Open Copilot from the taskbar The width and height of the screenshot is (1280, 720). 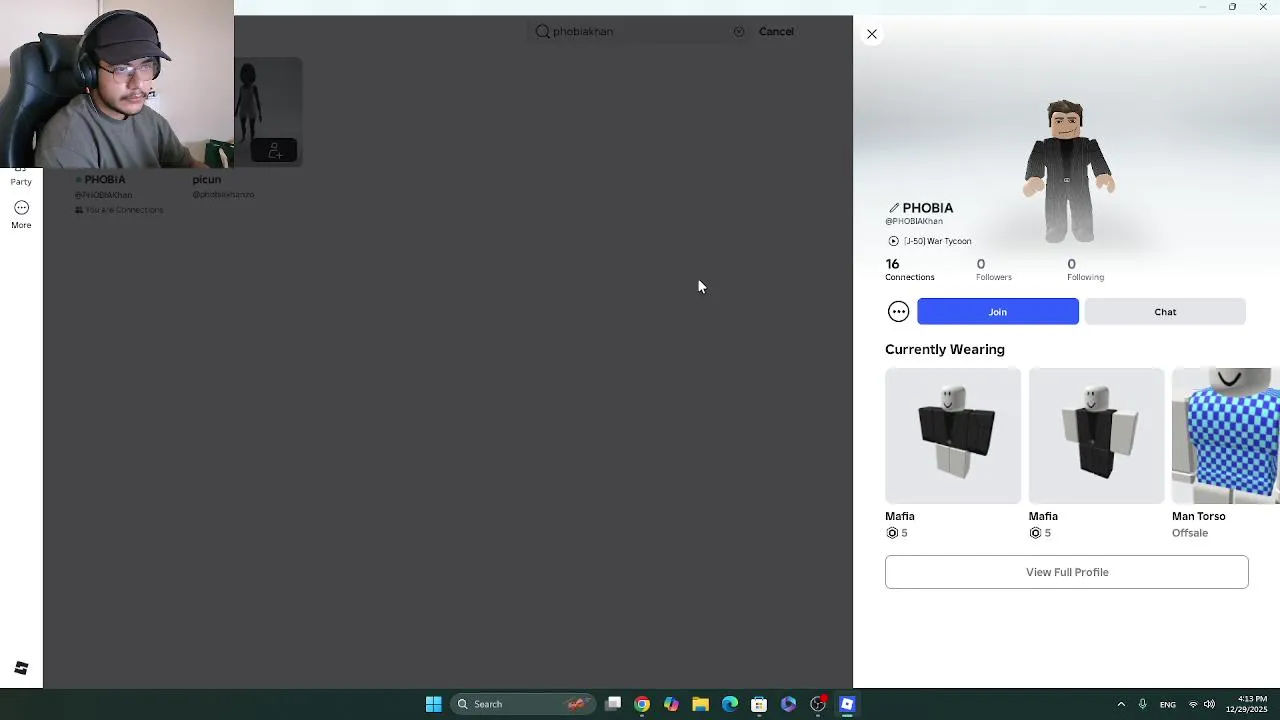[671, 704]
